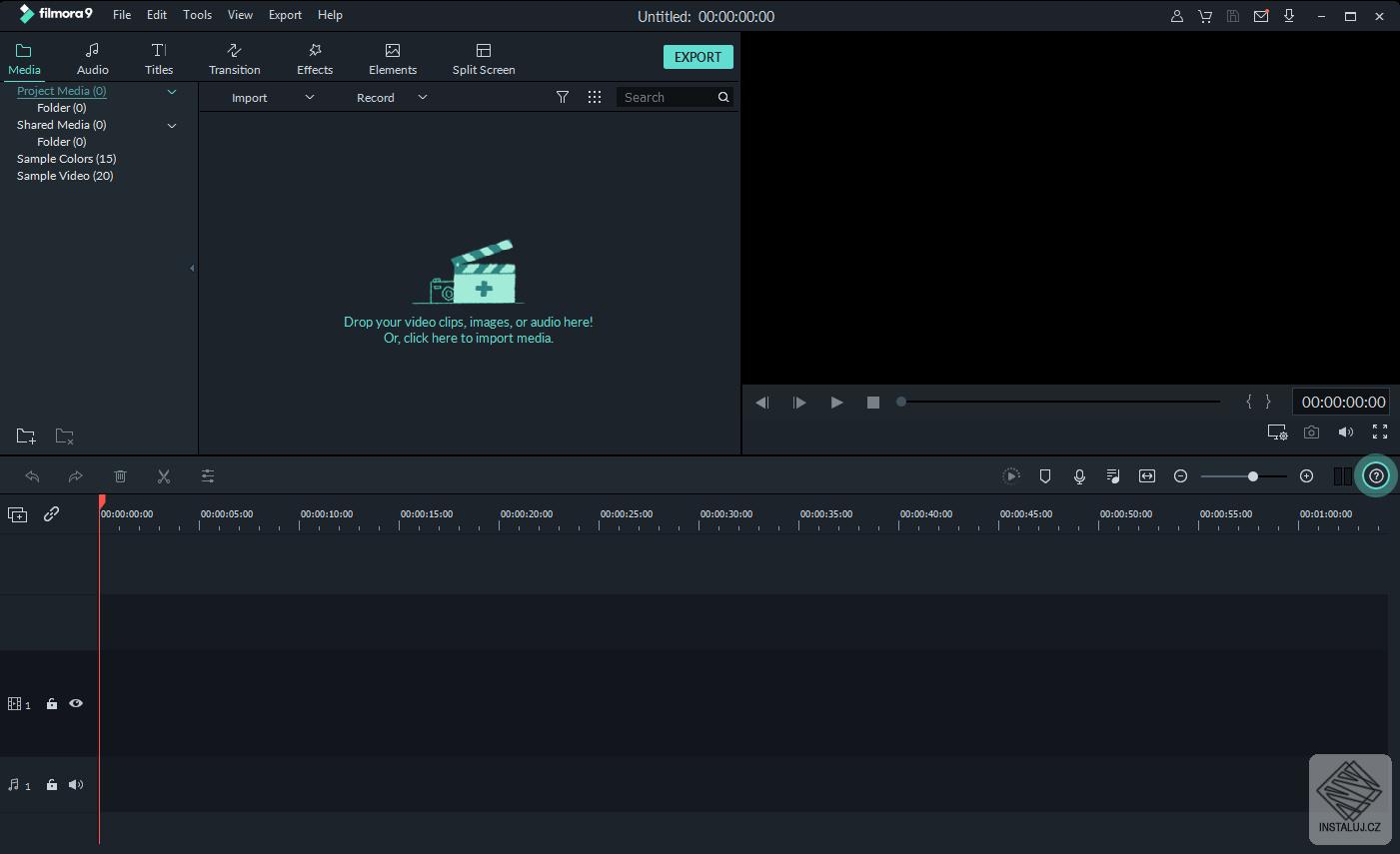Switch to the Transition tab
Viewport: 1400px width, 854px height.
[x=234, y=59]
